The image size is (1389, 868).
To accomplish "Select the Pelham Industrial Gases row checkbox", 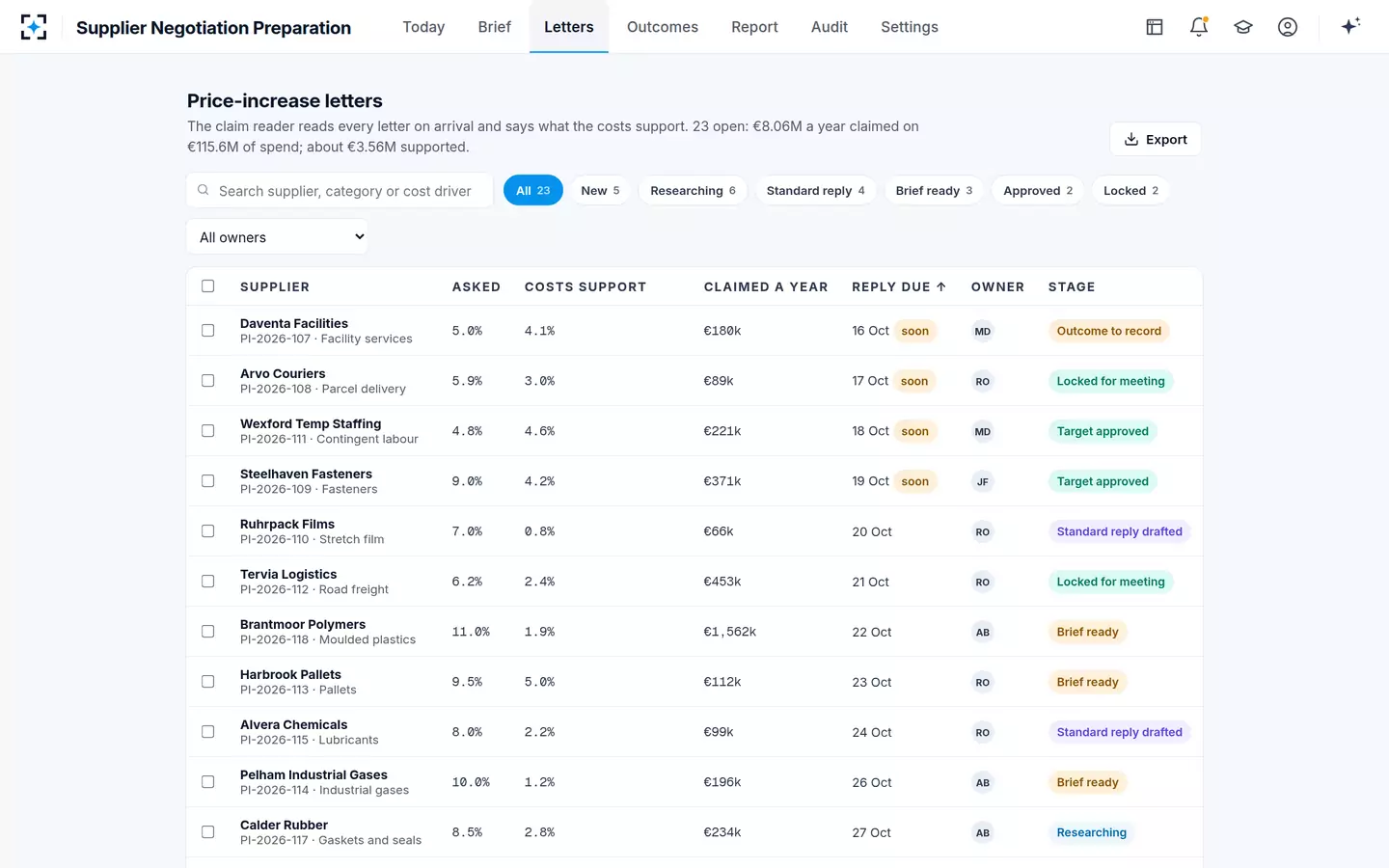I will tap(207, 782).
